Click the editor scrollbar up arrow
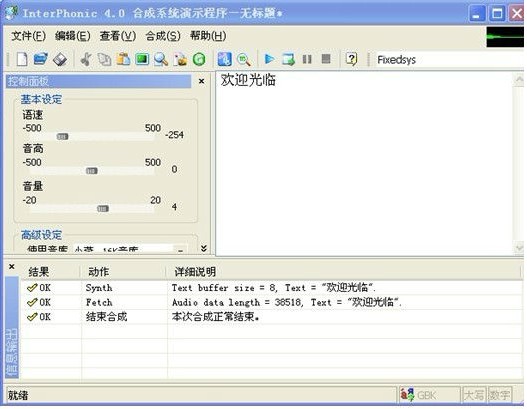The height and width of the screenshot is (409, 527). click(x=519, y=79)
